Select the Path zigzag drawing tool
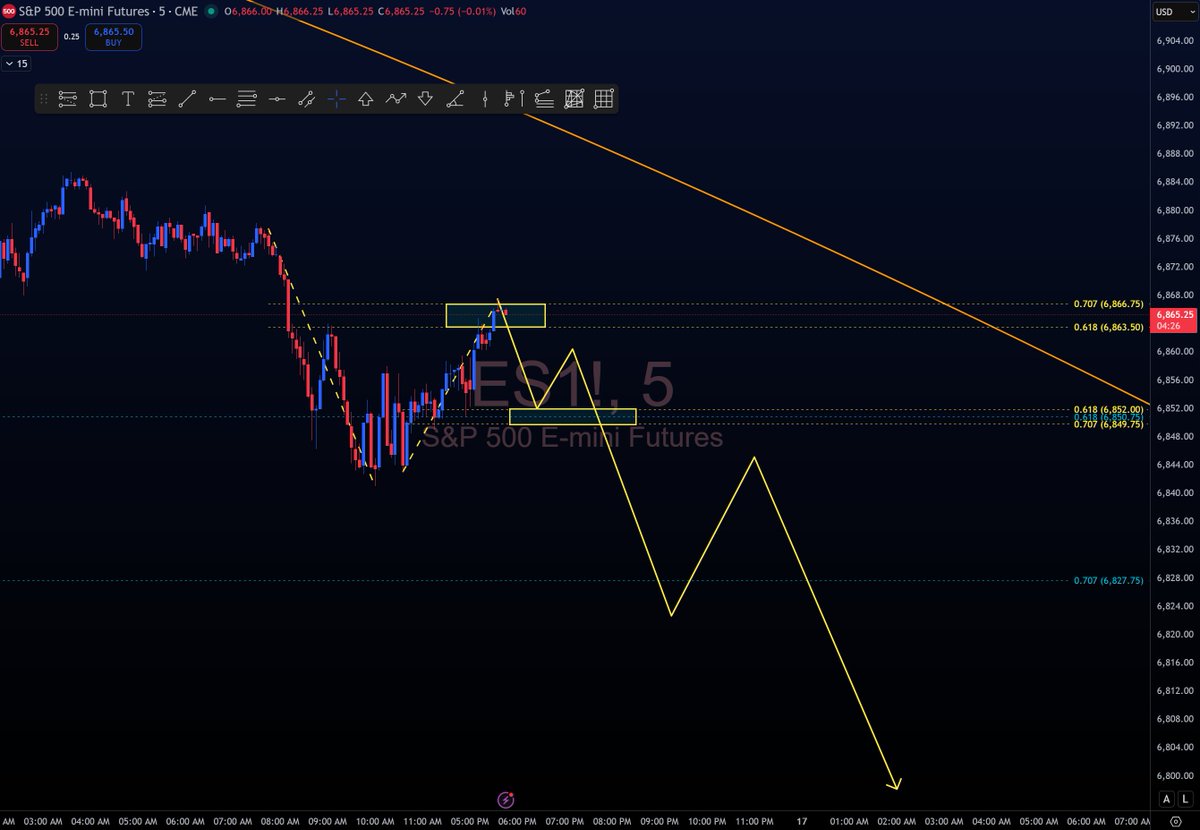Viewport: 1200px width, 830px height. pos(396,98)
